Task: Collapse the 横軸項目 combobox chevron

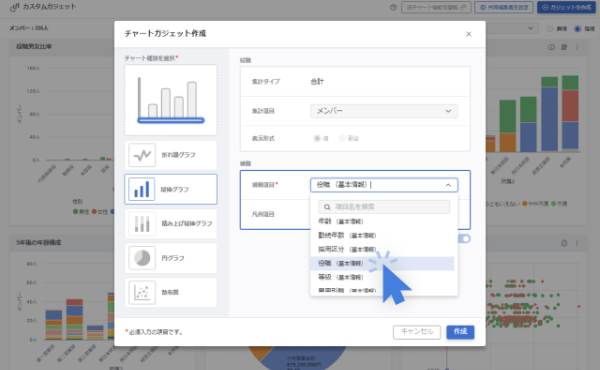Action: coord(448,185)
